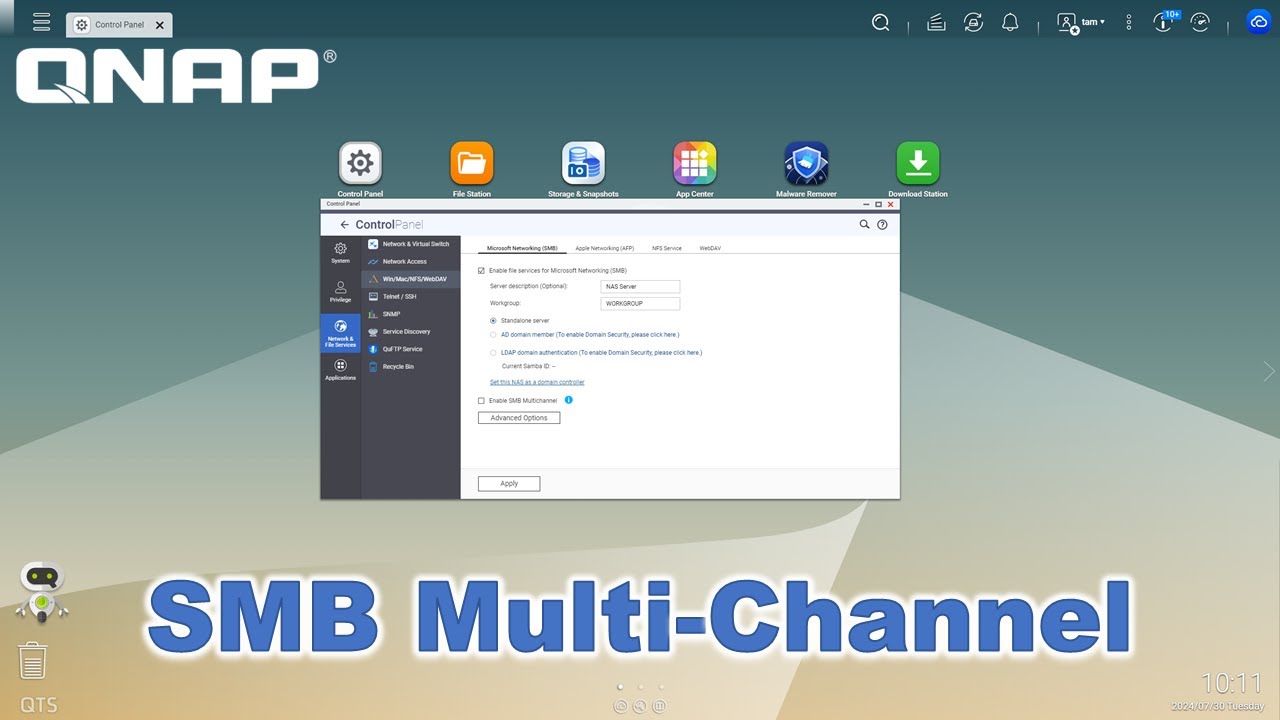Switch to Apple Networking (AFP) tab
Viewport: 1280px width, 720px height.
tap(604, 248)
